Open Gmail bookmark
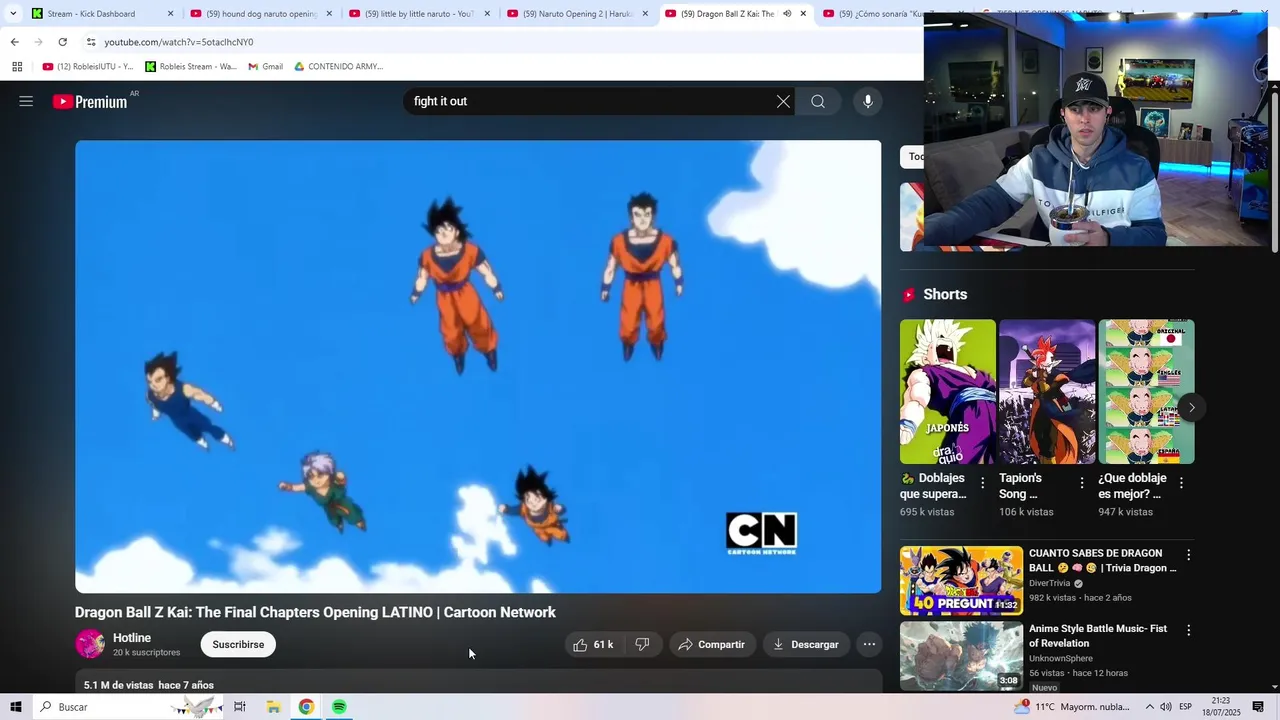 pos(265,67)
